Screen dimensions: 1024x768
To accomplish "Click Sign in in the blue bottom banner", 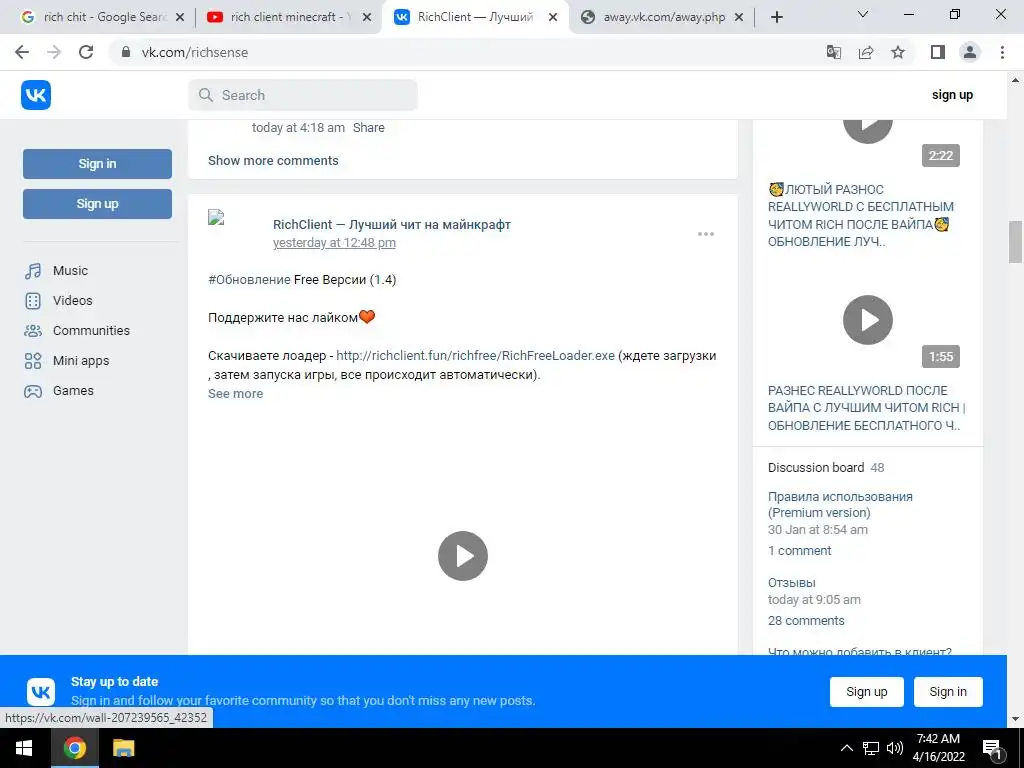I will click(x=948, y=692).
